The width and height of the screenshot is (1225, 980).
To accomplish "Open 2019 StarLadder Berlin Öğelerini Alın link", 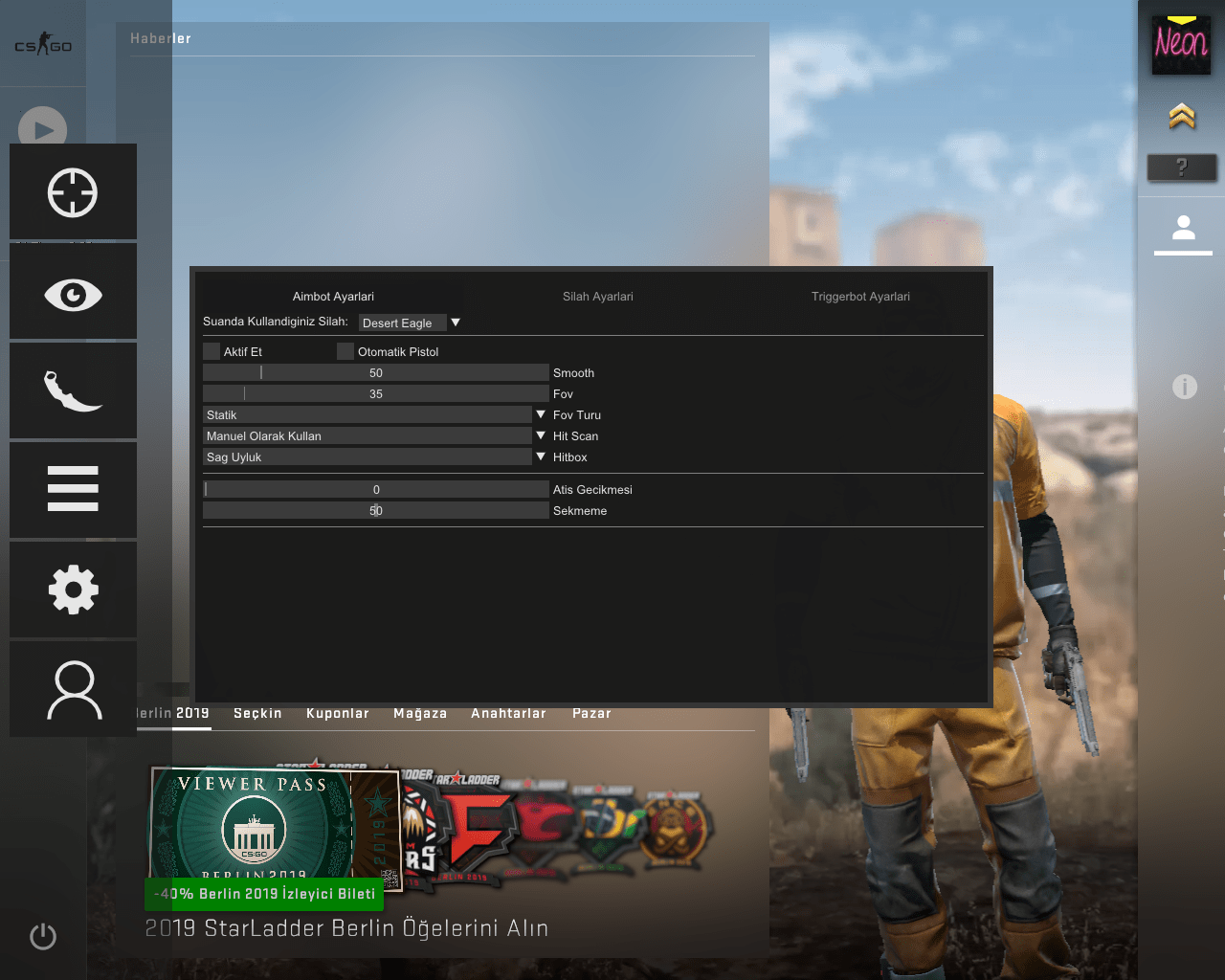I will coord(346,928).
